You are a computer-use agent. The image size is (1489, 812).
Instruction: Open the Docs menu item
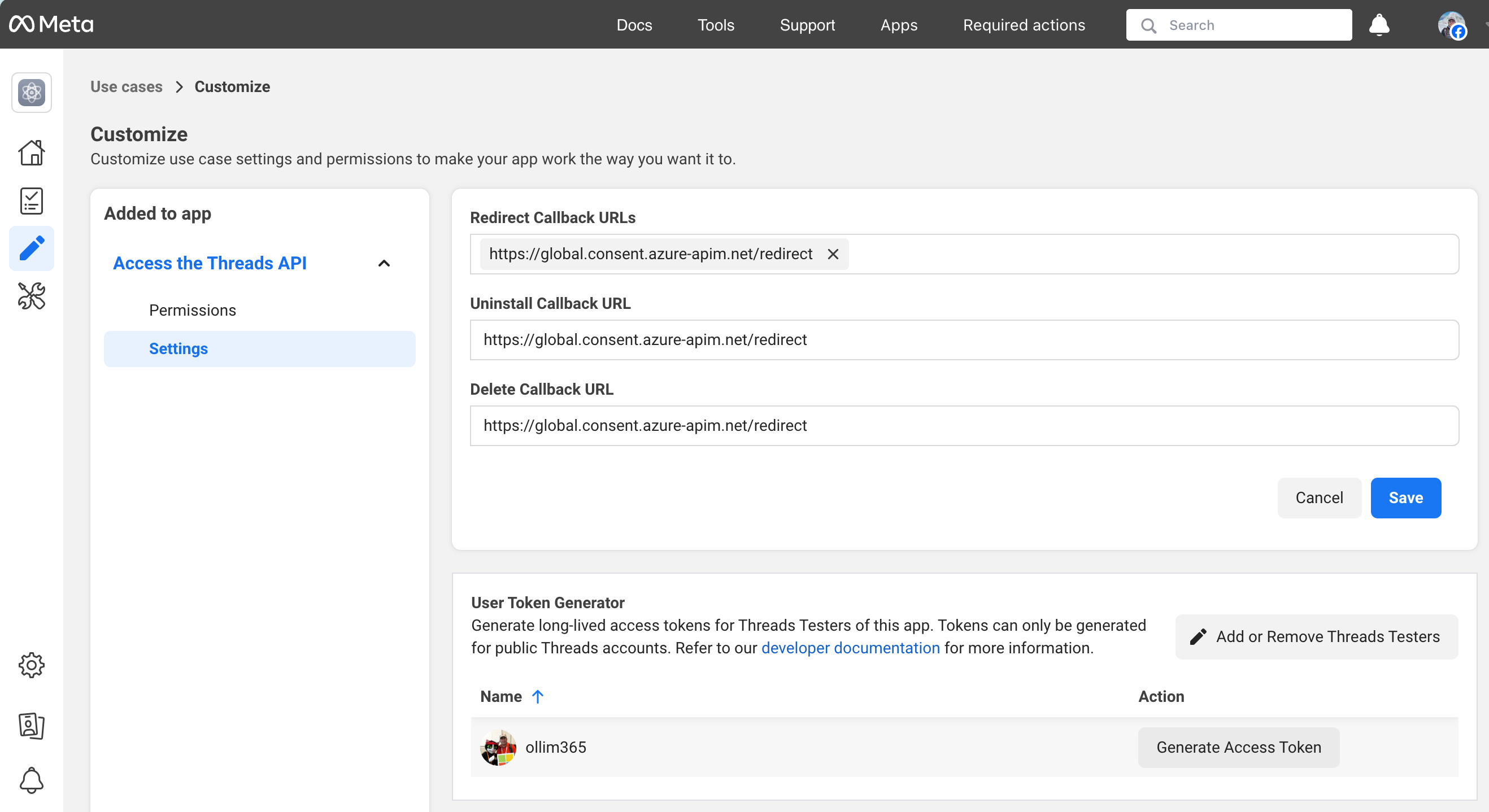(x=634, y=25)
